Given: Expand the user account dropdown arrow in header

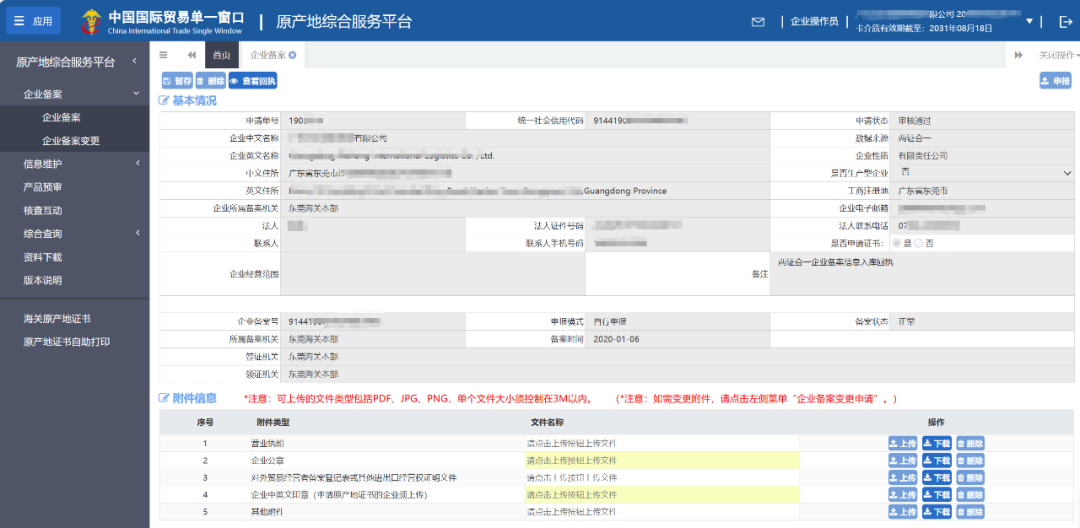Looking at the screenshot, I should 1030,21.
